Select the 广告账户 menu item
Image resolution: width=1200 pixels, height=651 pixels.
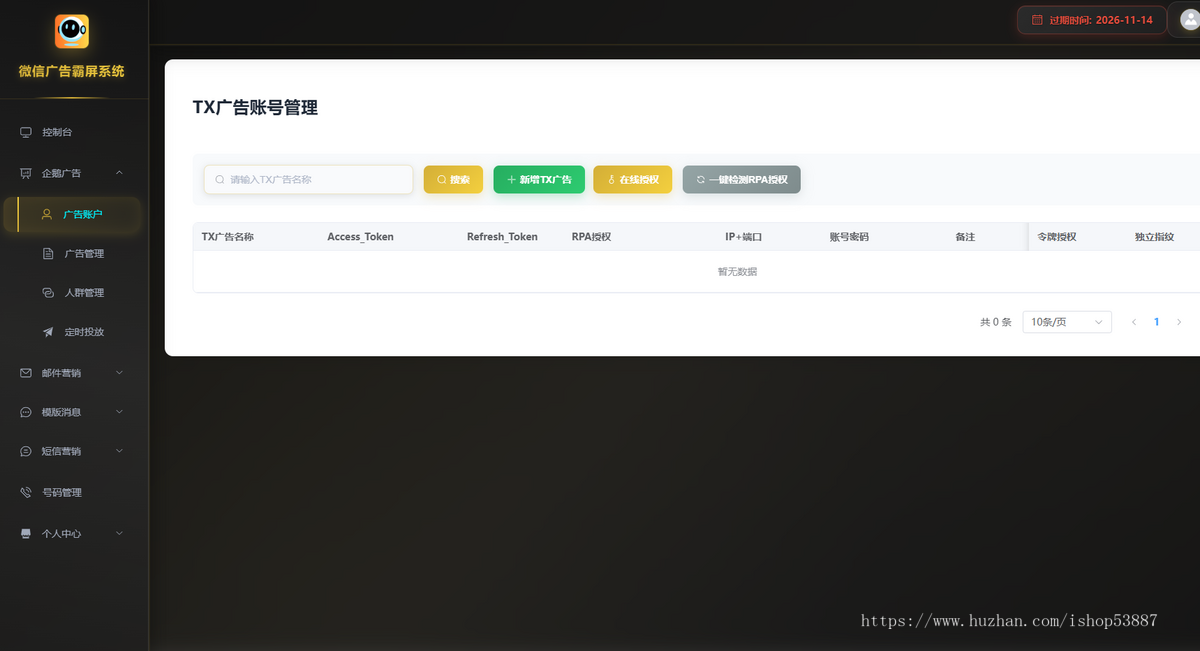72,214
